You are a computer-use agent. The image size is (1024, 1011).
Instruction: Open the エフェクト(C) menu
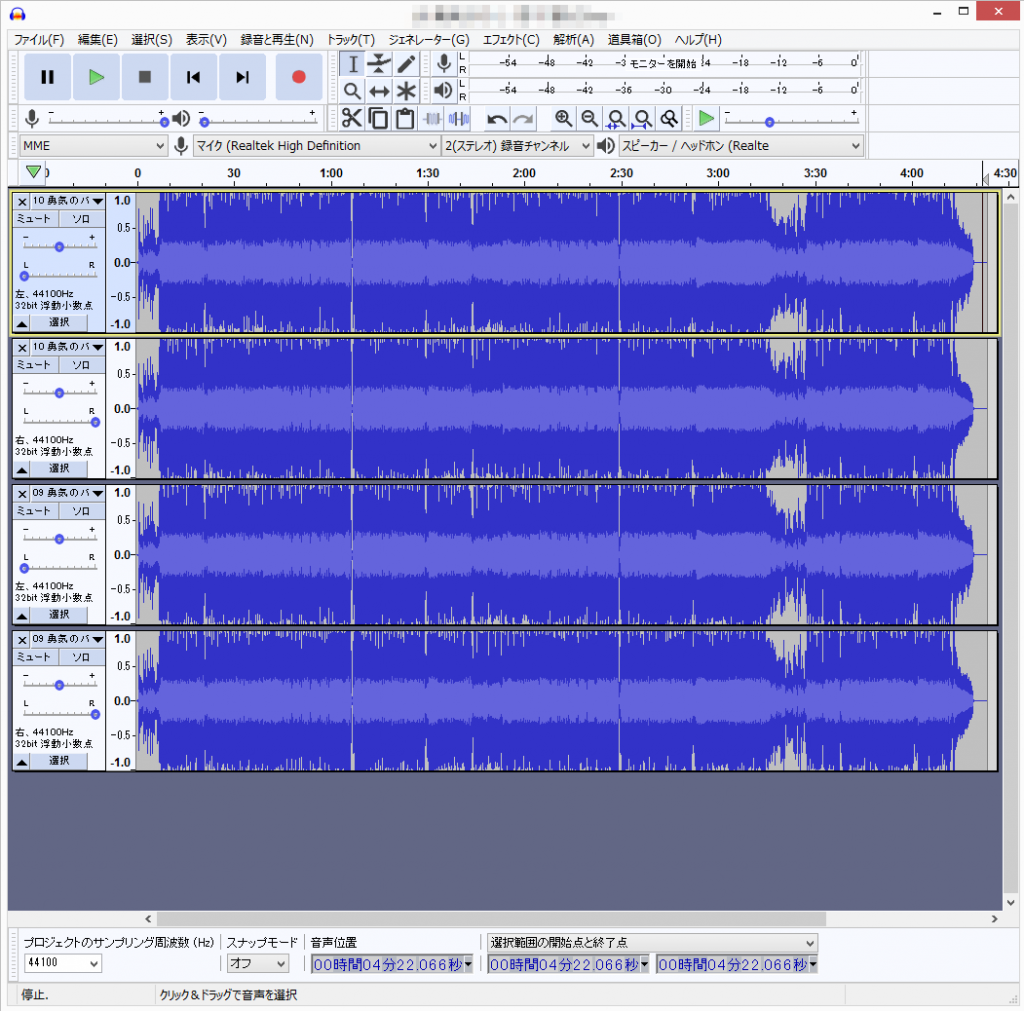coord(510,40)
